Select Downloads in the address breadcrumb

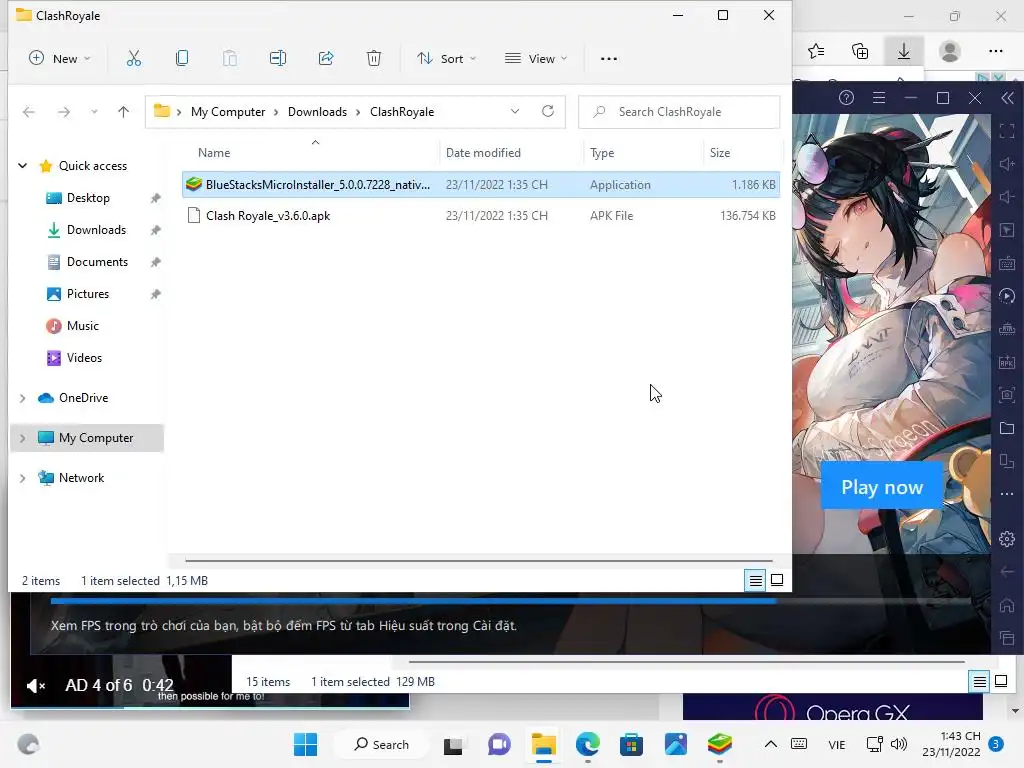[317, 112]
